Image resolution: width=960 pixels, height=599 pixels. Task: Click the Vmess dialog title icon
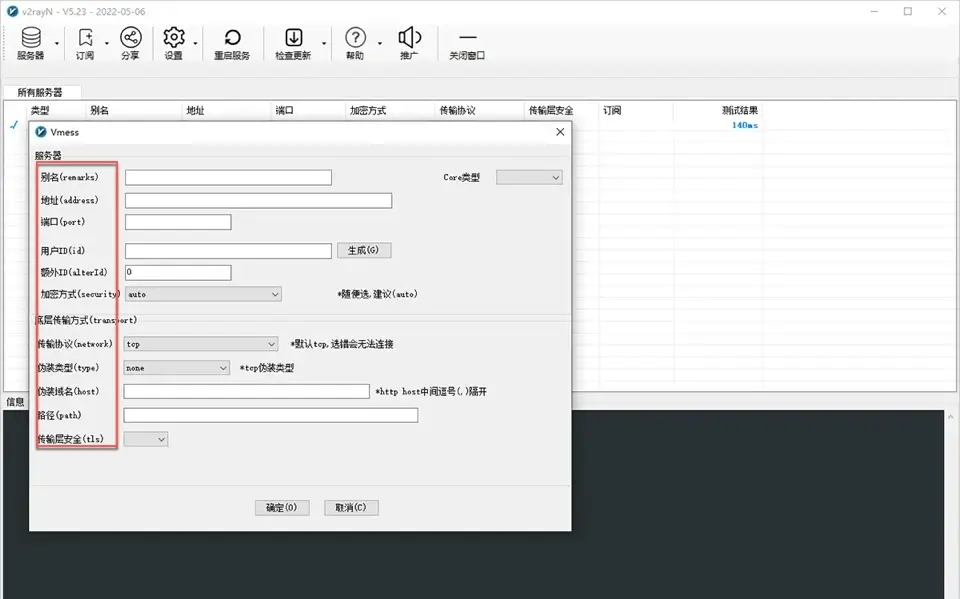(x=41, y=132)
